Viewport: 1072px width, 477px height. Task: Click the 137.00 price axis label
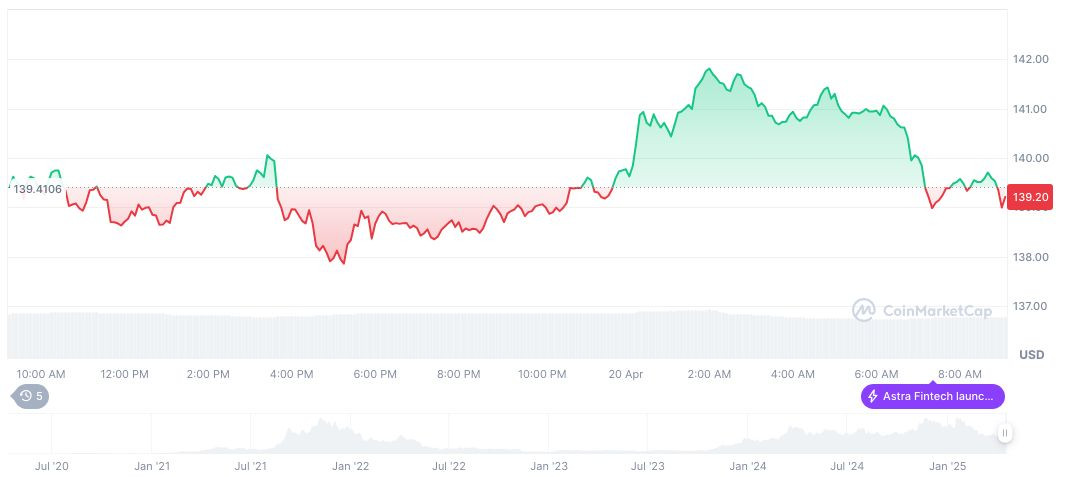1031,306
